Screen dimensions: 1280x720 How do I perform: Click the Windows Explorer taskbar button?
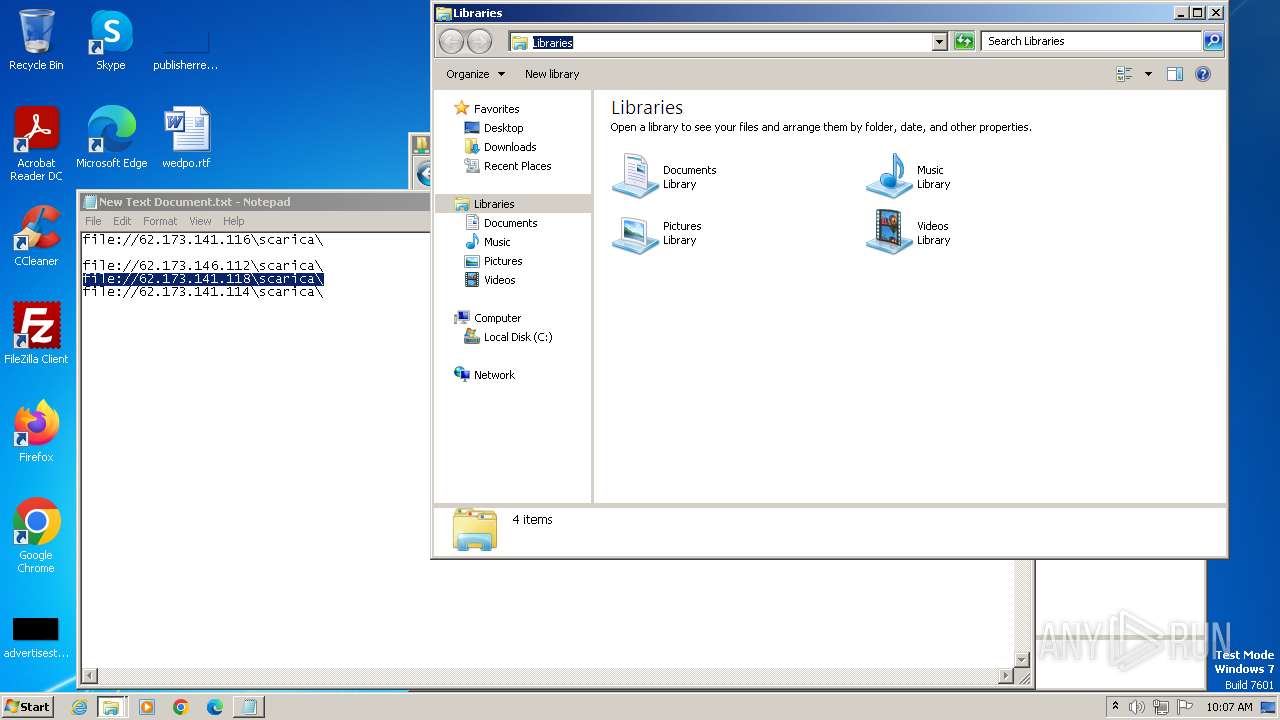pyautogui.click(x=111, y=707)
